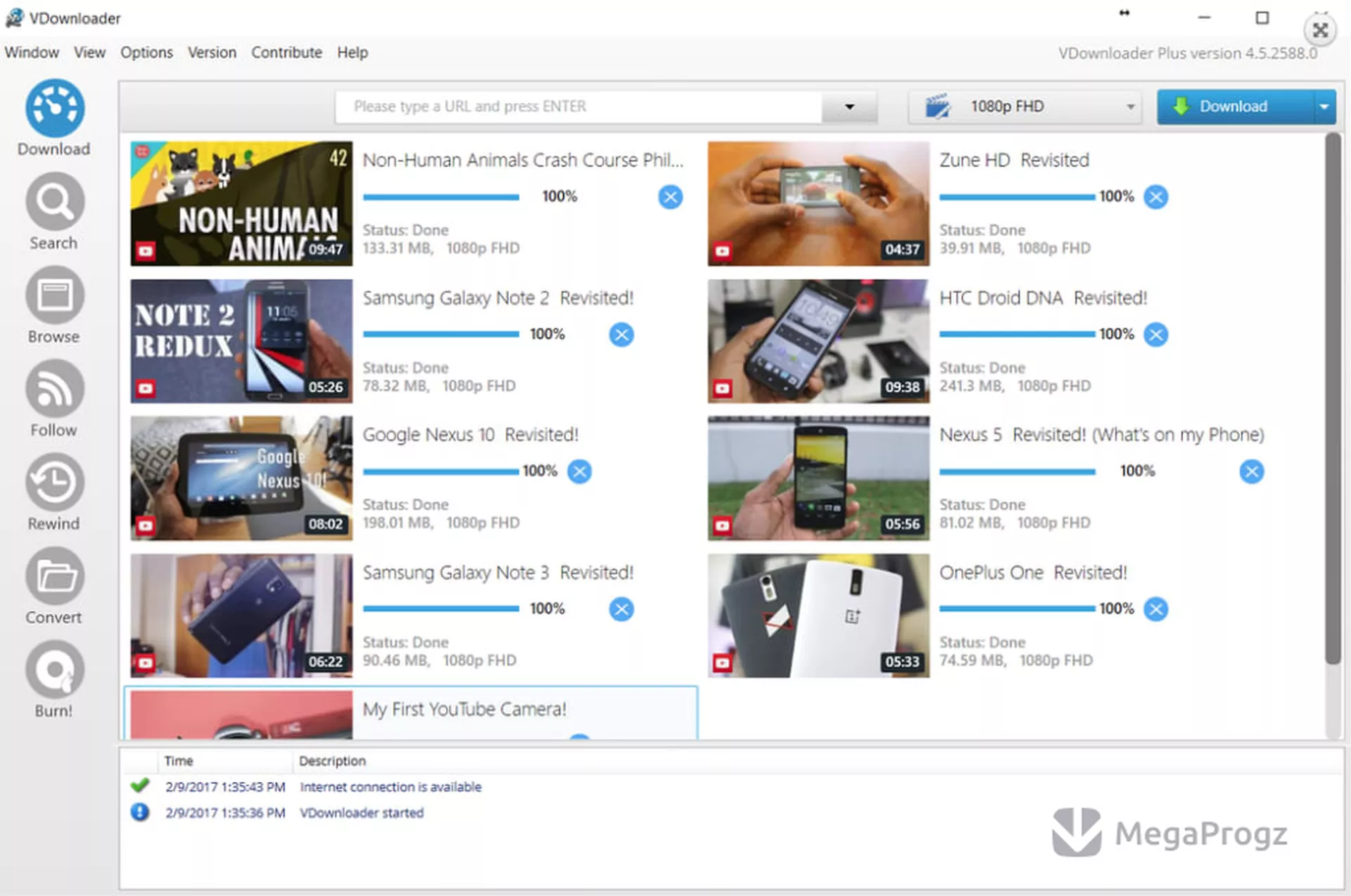Remove Zune HD Revisited download
The image size is (1351, 896).
(x=1155, y=197)
